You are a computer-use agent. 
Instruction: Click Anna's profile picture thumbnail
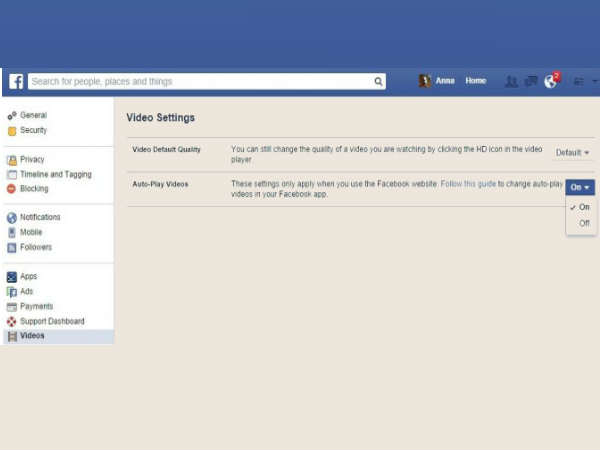point(425,81)
